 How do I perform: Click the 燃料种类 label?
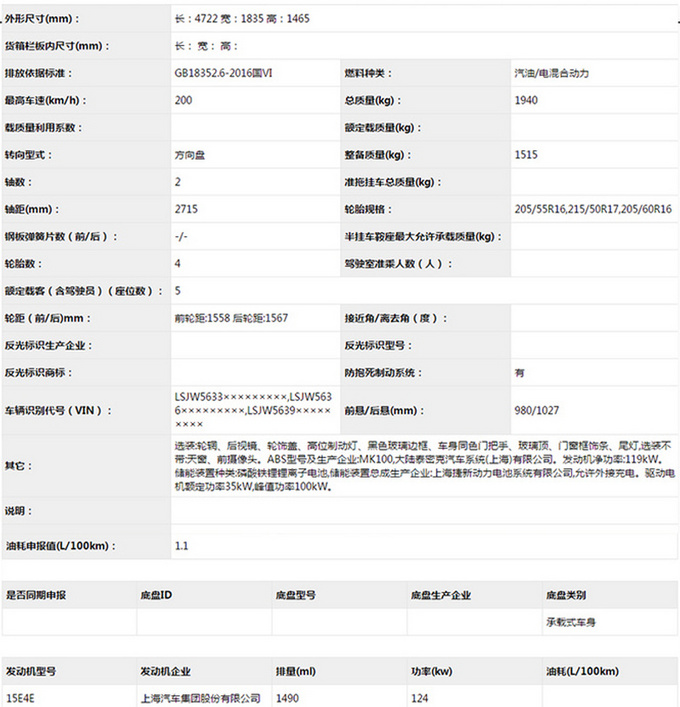pos(368,73)
